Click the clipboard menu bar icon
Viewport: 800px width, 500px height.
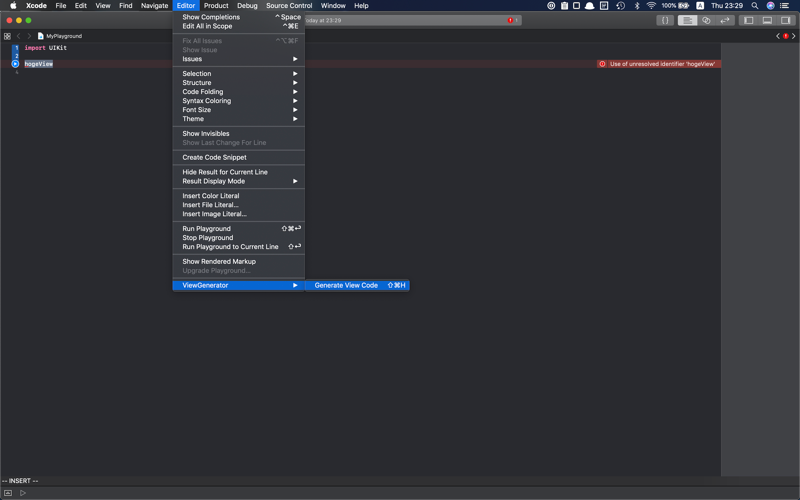coord(564,6)
